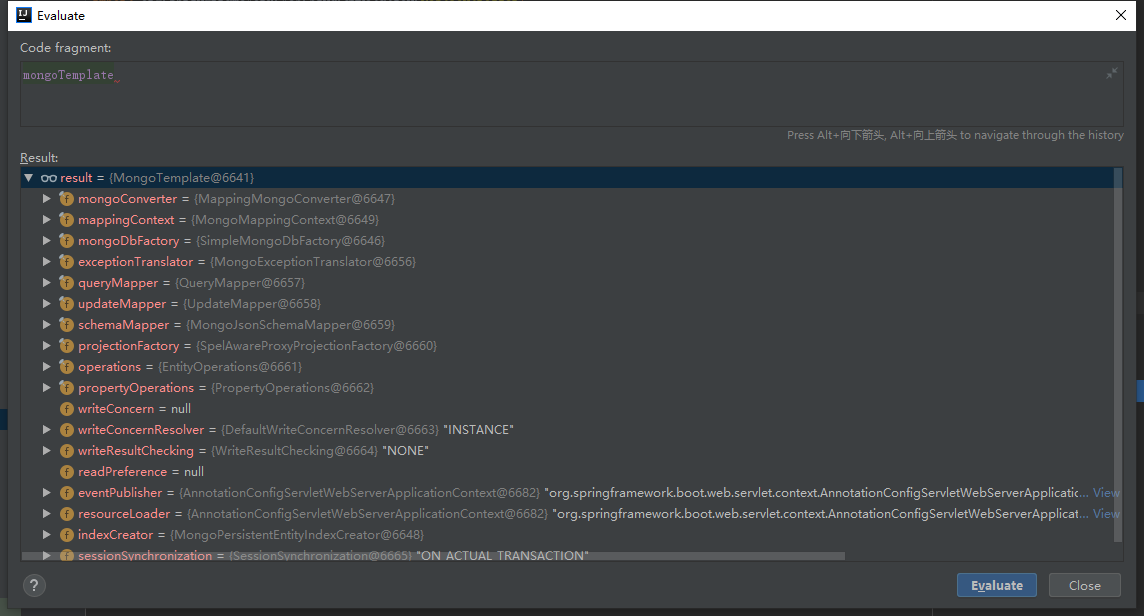Open View link for eventPublisher value

point(1106,493)
